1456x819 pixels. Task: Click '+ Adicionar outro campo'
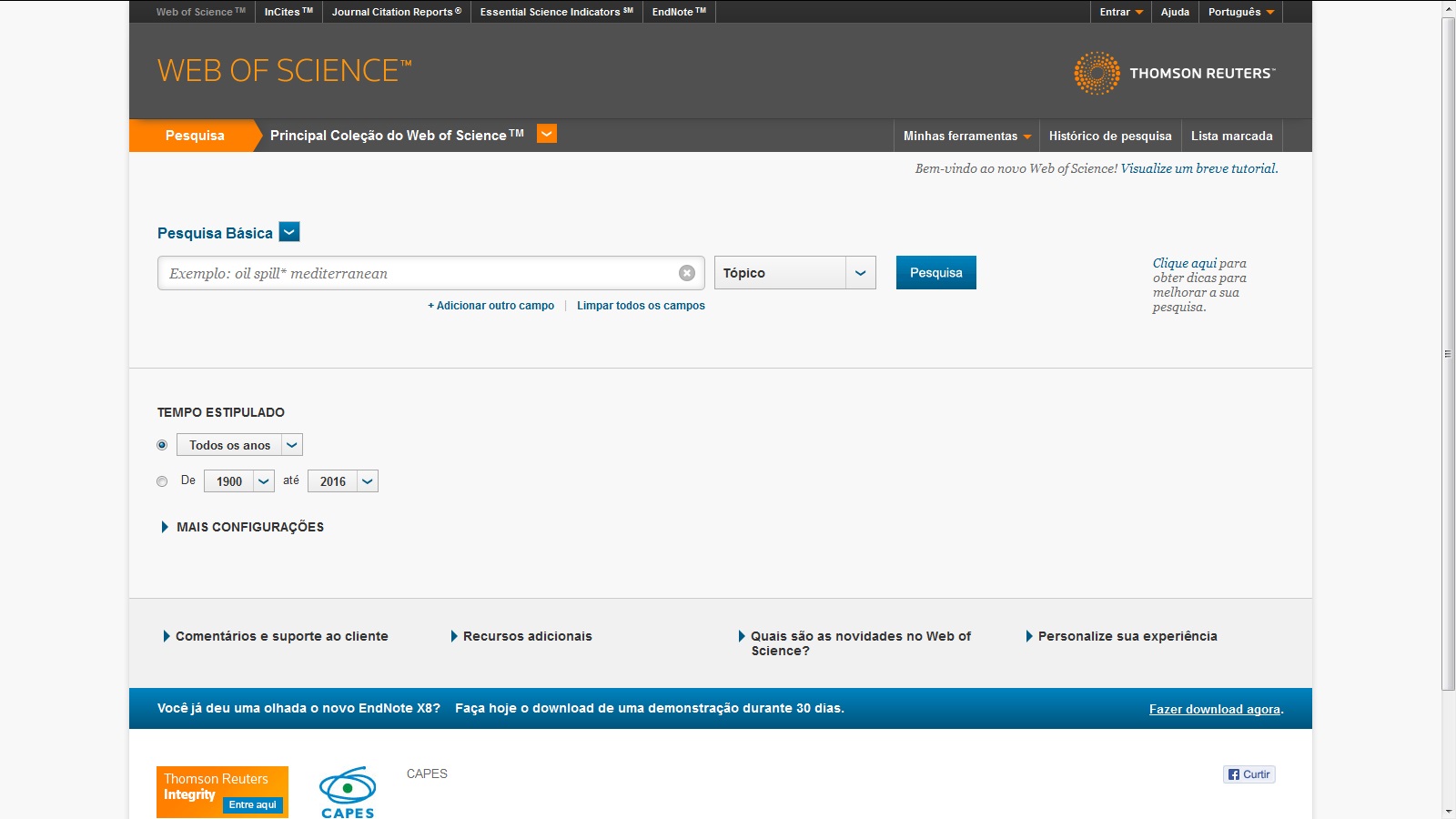click(491, 306)
